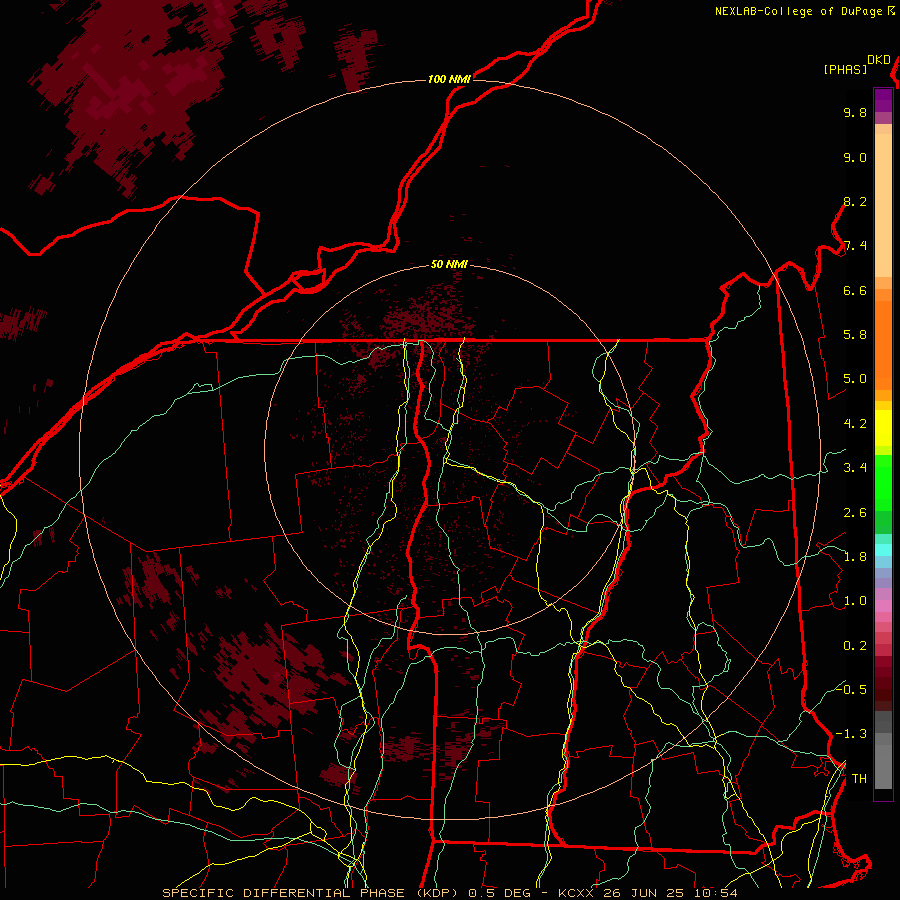Click the cyan color bar segment
The height and width of the screenshot is (900, 900).
(x=883, y=549)
